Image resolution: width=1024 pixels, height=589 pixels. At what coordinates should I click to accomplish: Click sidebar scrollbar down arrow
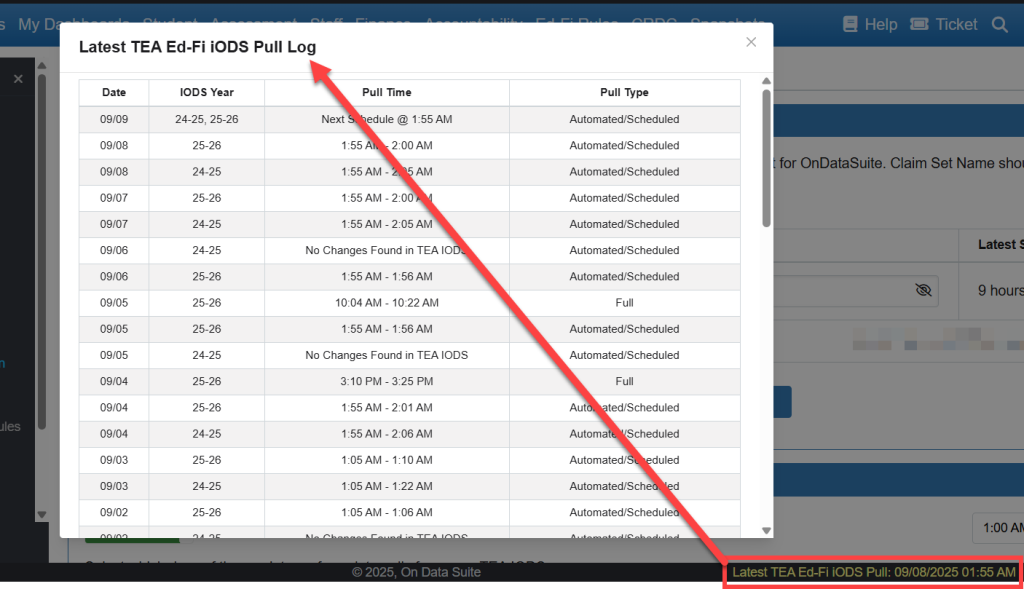(x=41, y=514)
